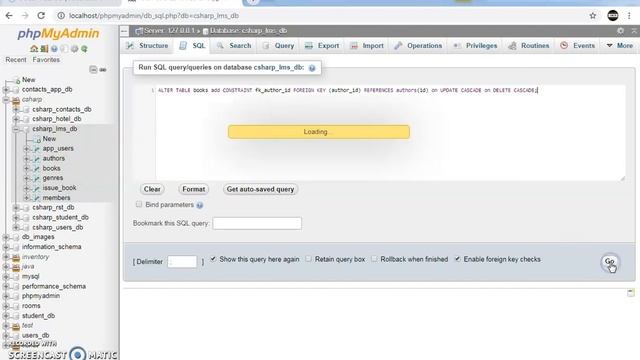Image resolution: width=640 pixels, height=360 pixels.
Task: Click the genres table icon
Action: pos(36,178)
